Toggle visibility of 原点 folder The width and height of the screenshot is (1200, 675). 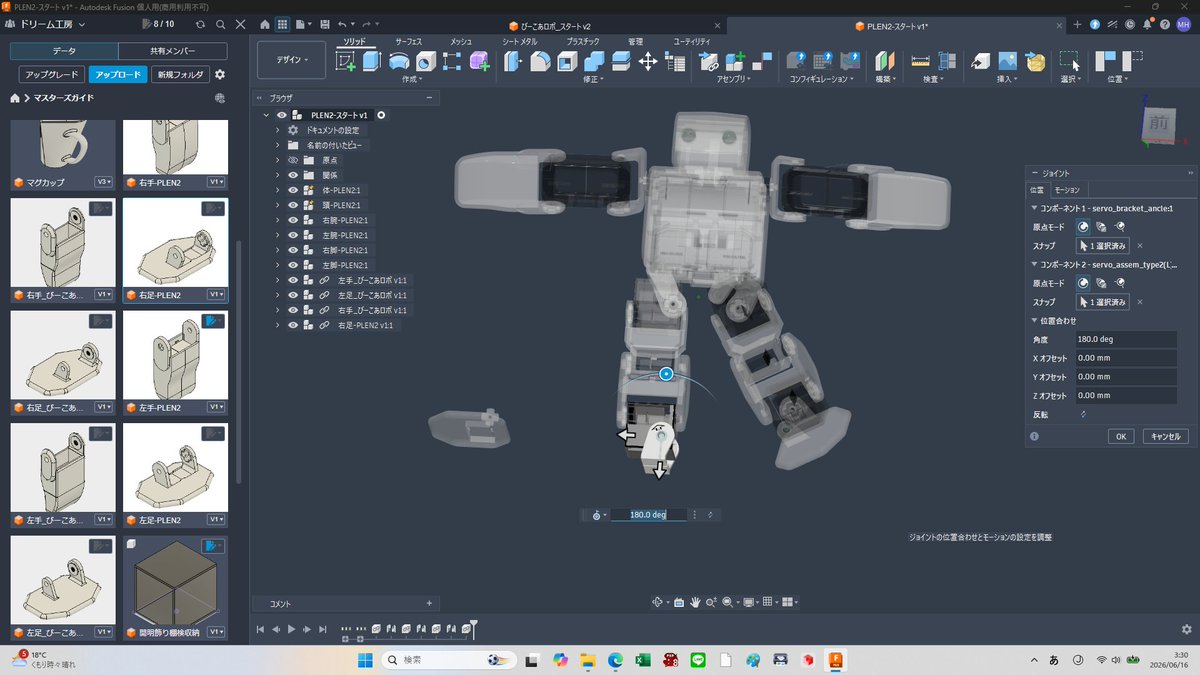coord(293,160)
